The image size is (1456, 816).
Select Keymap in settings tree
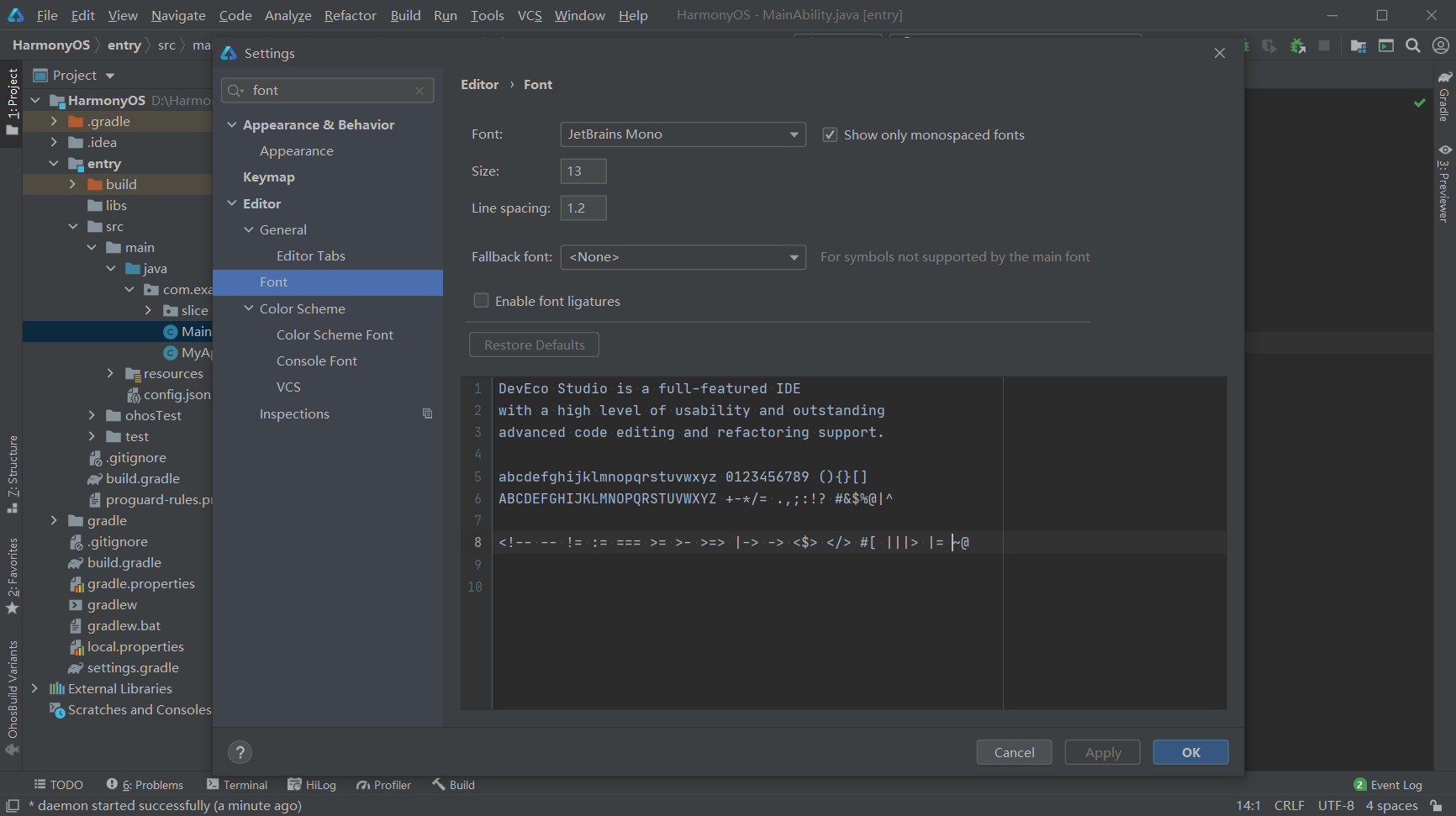pyautogui.click(x=269, y=177)
